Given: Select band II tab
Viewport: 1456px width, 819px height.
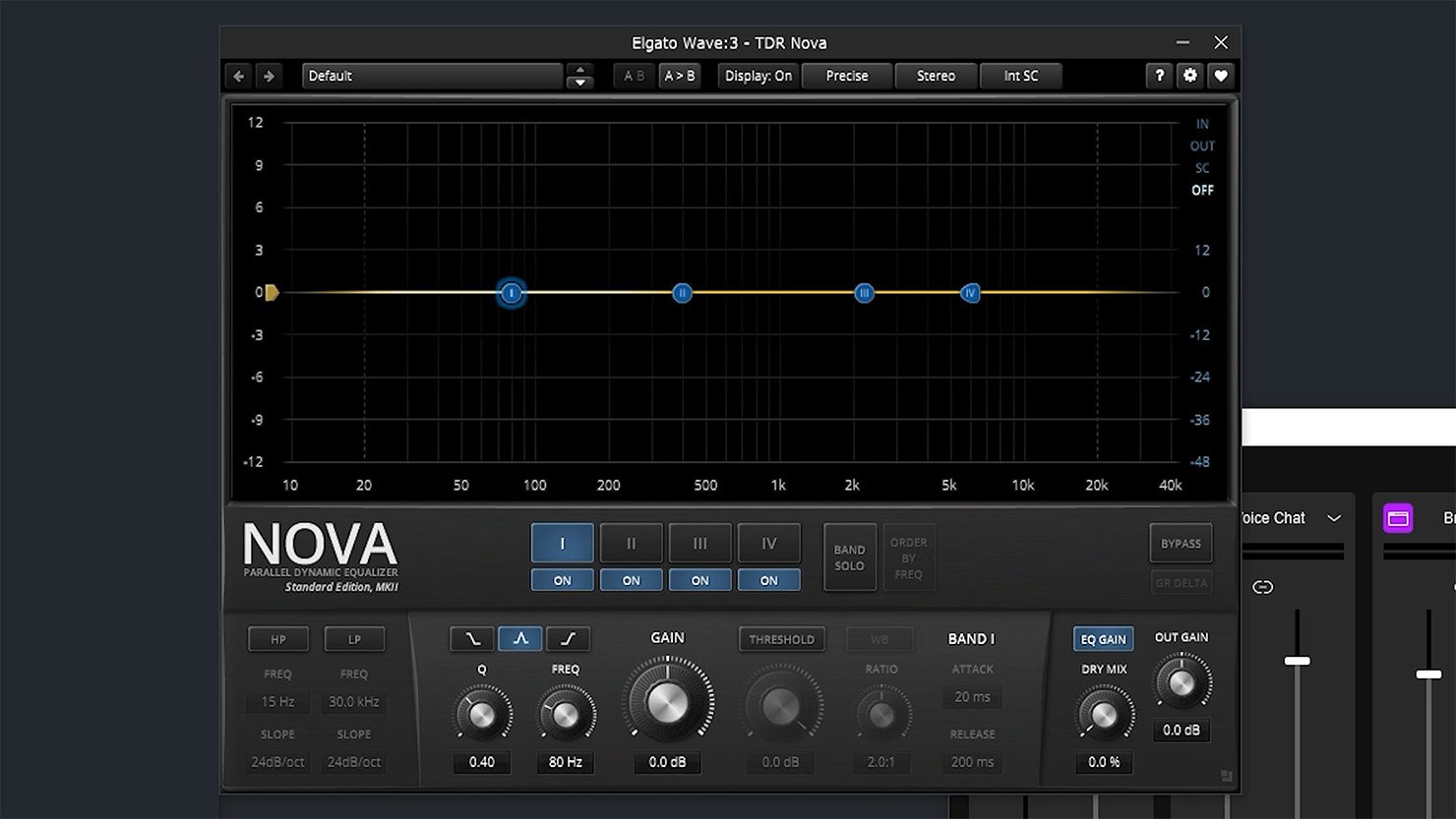Looking at the screenshot, I should (x=631, y=543).
